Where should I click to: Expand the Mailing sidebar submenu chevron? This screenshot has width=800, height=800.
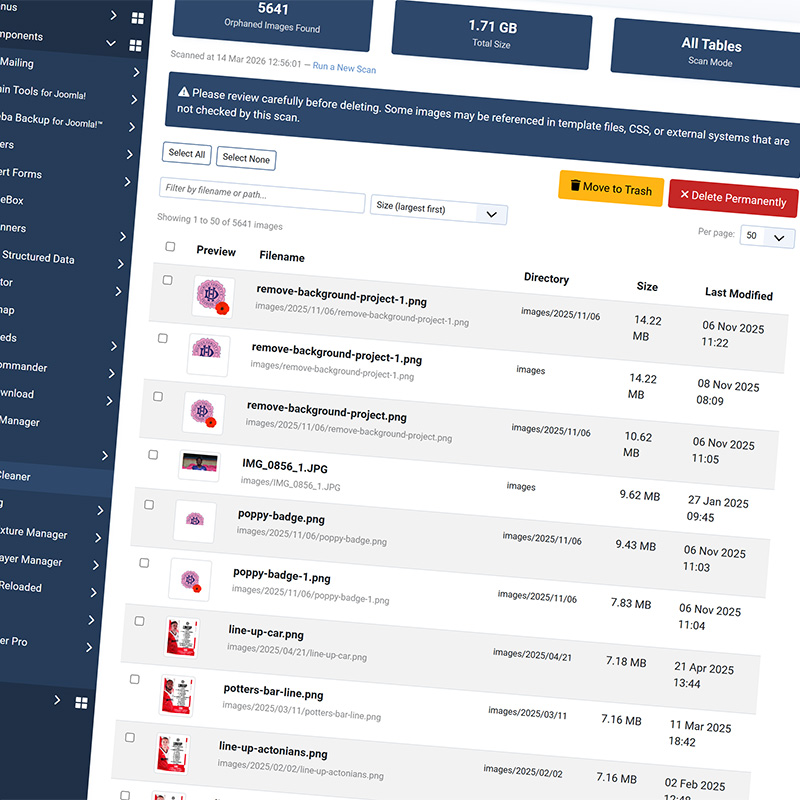(x=135, y=72)
